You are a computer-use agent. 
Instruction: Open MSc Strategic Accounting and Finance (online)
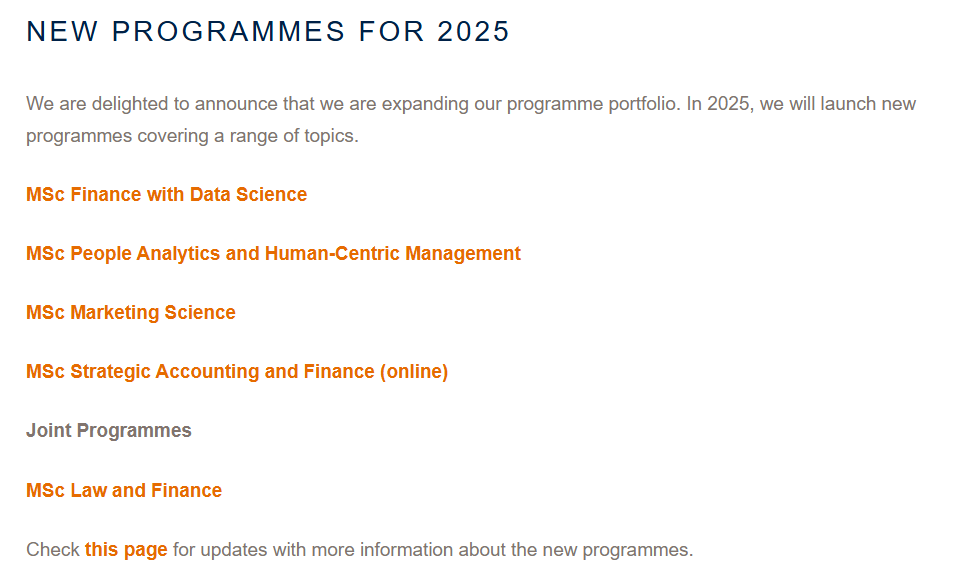[x=237, y=372]
